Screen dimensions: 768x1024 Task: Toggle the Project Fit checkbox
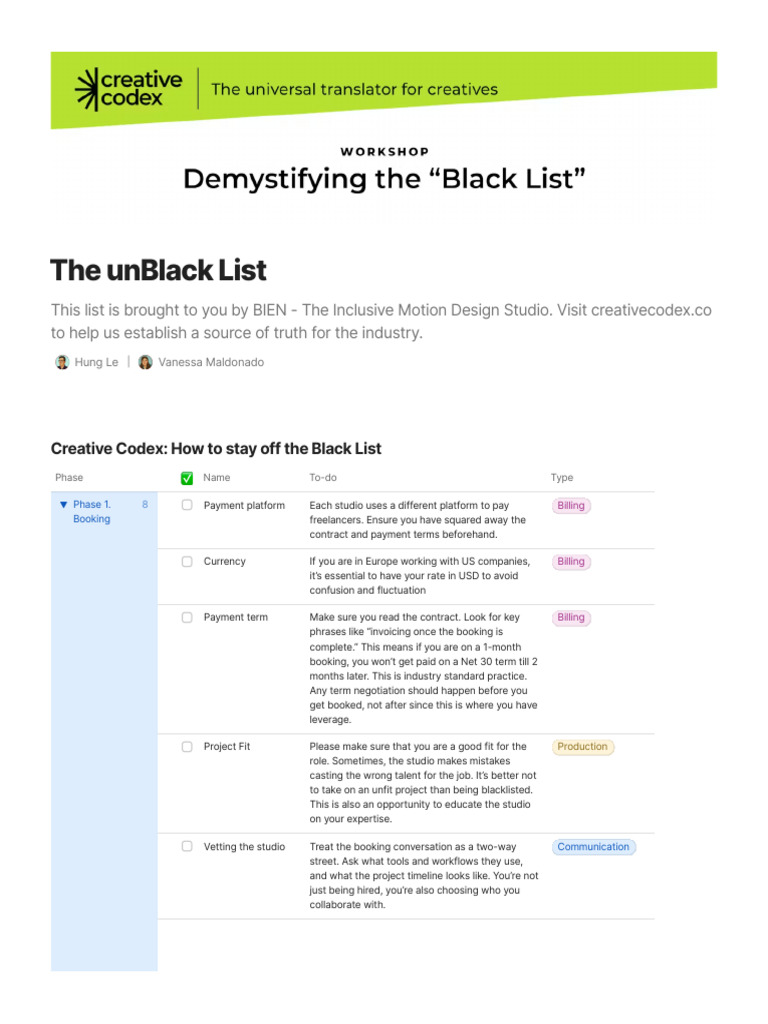[187, 747]
